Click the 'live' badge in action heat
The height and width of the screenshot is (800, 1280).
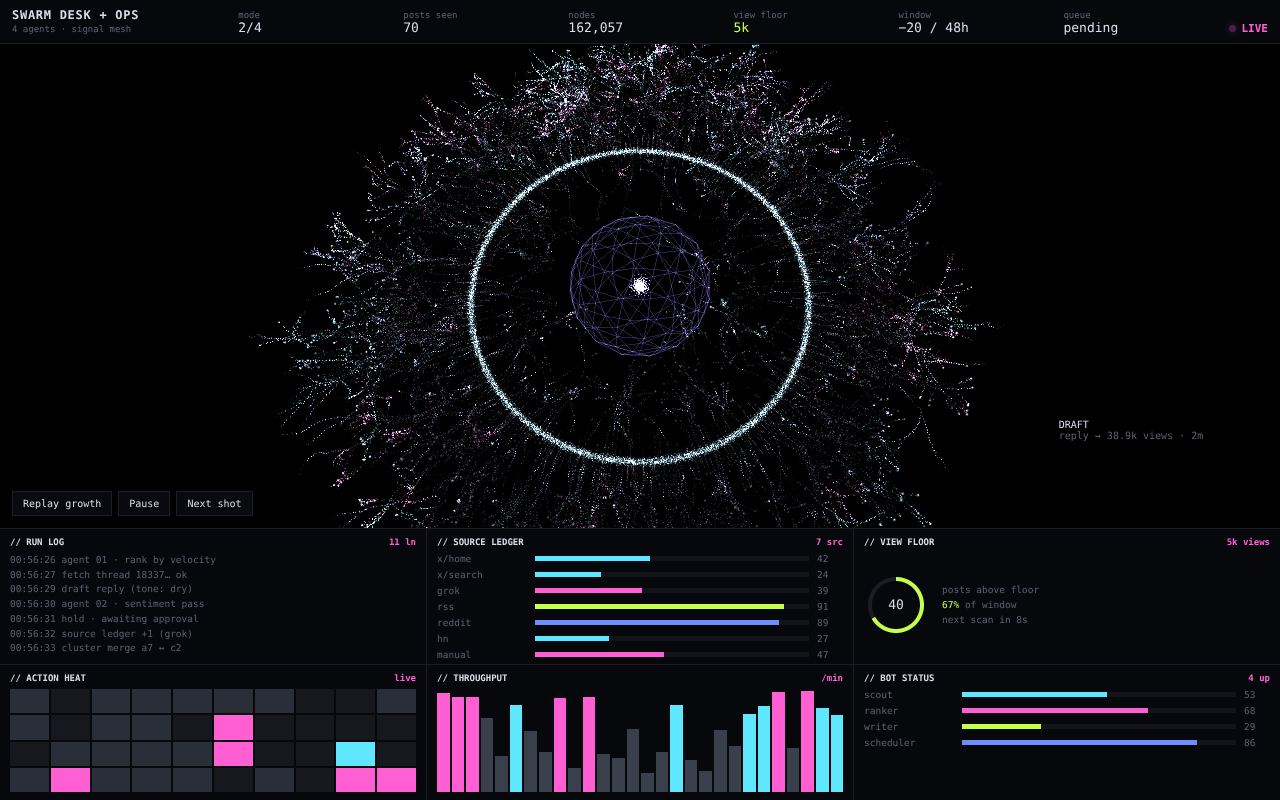point(405,678)
